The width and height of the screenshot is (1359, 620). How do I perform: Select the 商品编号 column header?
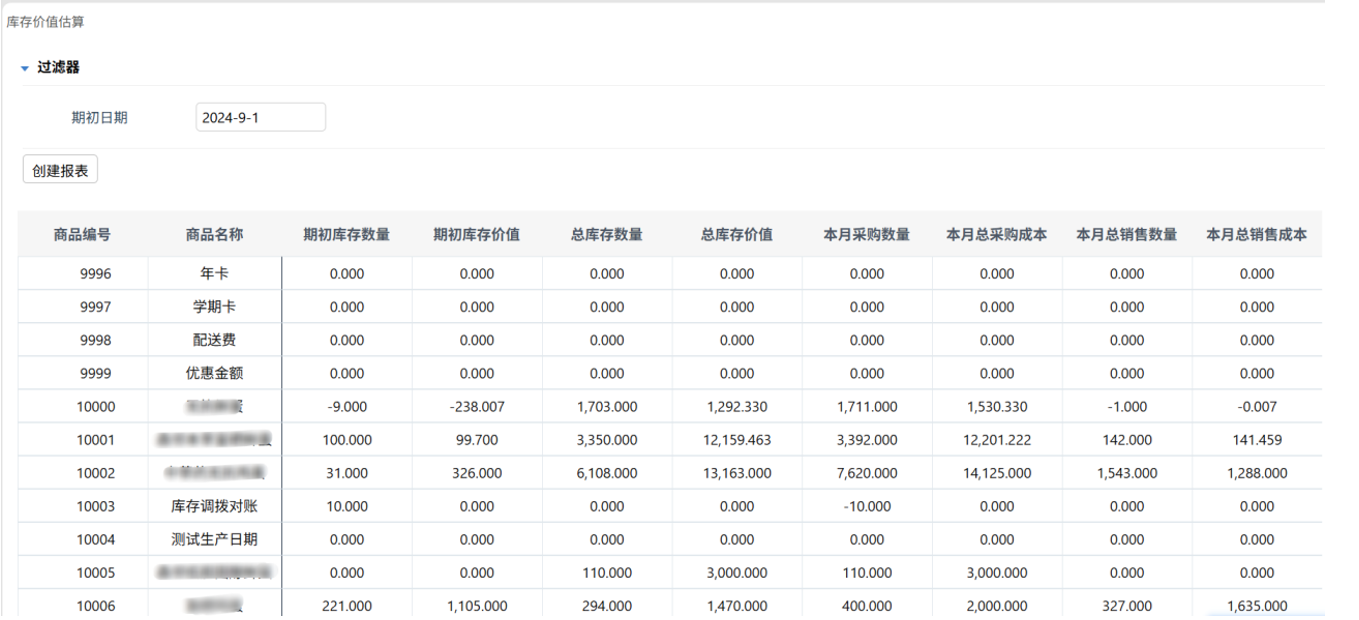pos(82,235)
